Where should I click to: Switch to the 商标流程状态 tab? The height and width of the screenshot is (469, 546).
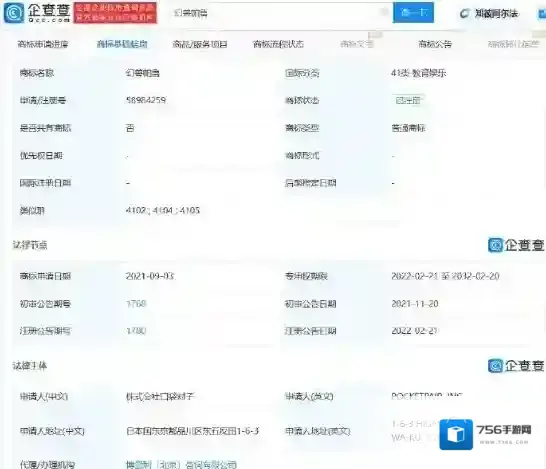[278, 44]
